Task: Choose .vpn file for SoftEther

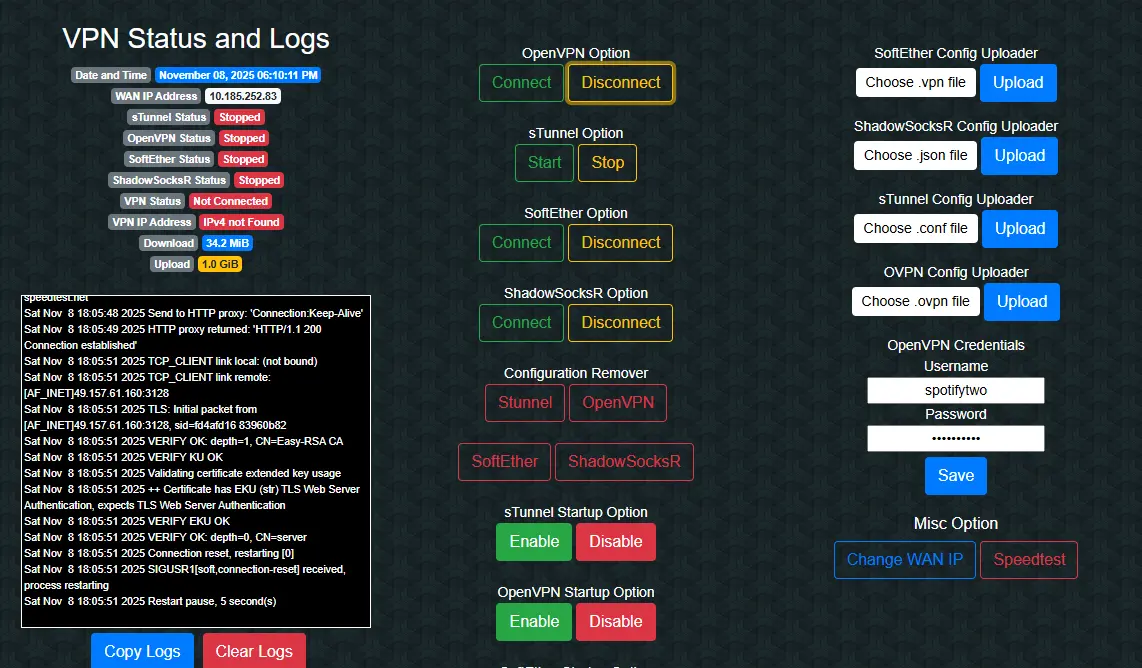Action: click(915, 82)
